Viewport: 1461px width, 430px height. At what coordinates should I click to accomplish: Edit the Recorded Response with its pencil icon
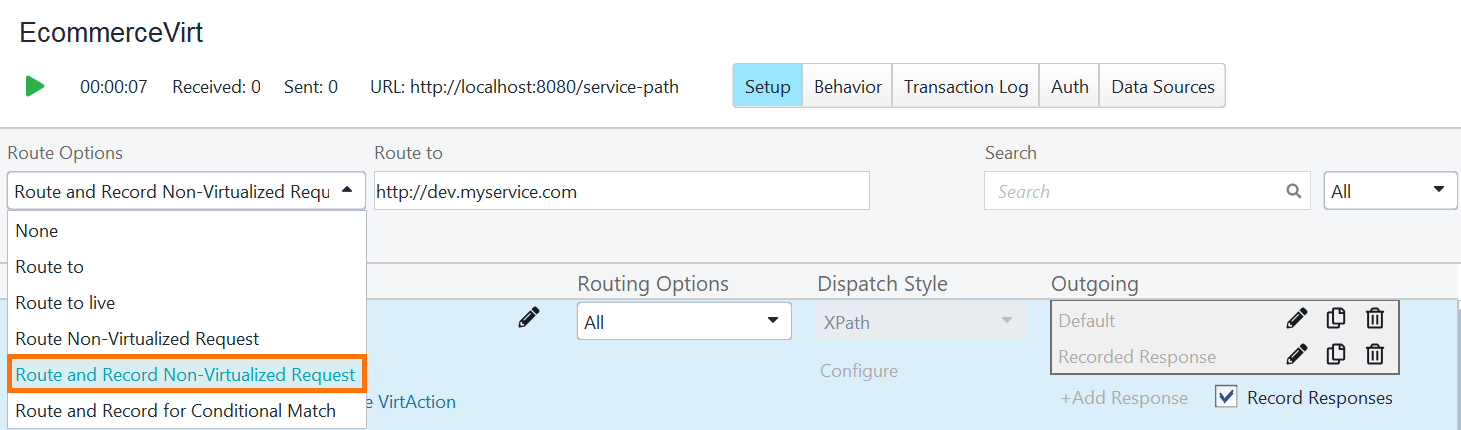click(x=1296, y=355)
